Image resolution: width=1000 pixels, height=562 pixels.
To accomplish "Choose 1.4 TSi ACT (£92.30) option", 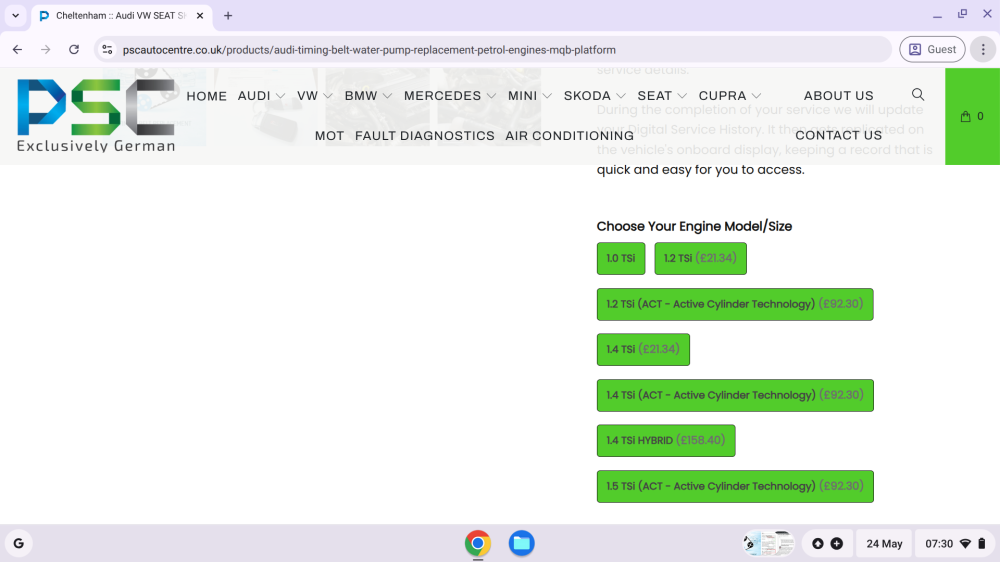I will click(735, 396).
